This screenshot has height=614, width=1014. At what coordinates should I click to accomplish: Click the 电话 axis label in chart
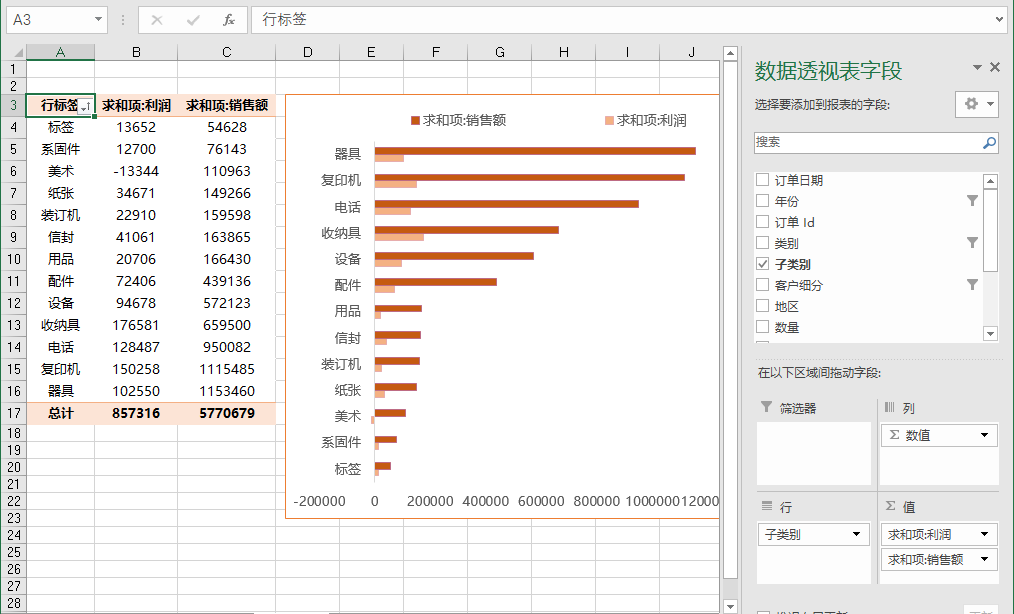[x=347, y=207]
